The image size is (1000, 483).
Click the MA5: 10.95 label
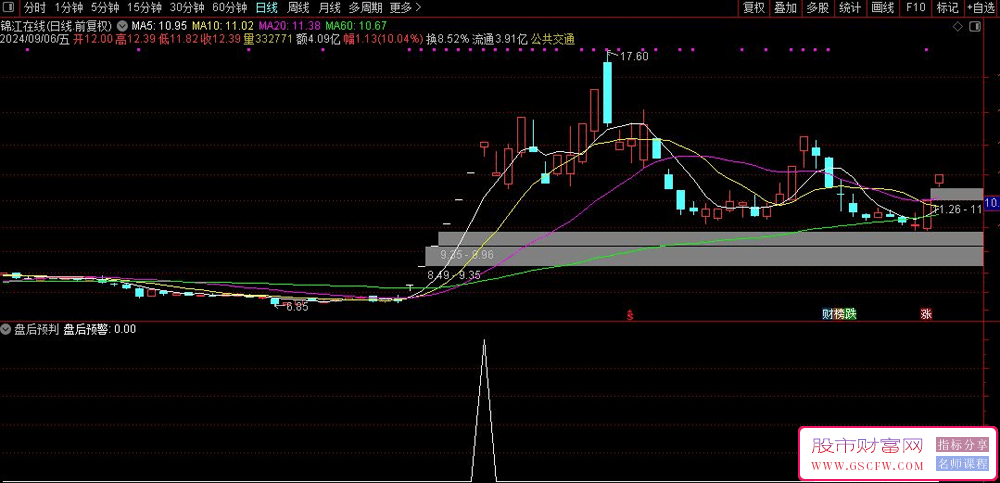(158, 27)
